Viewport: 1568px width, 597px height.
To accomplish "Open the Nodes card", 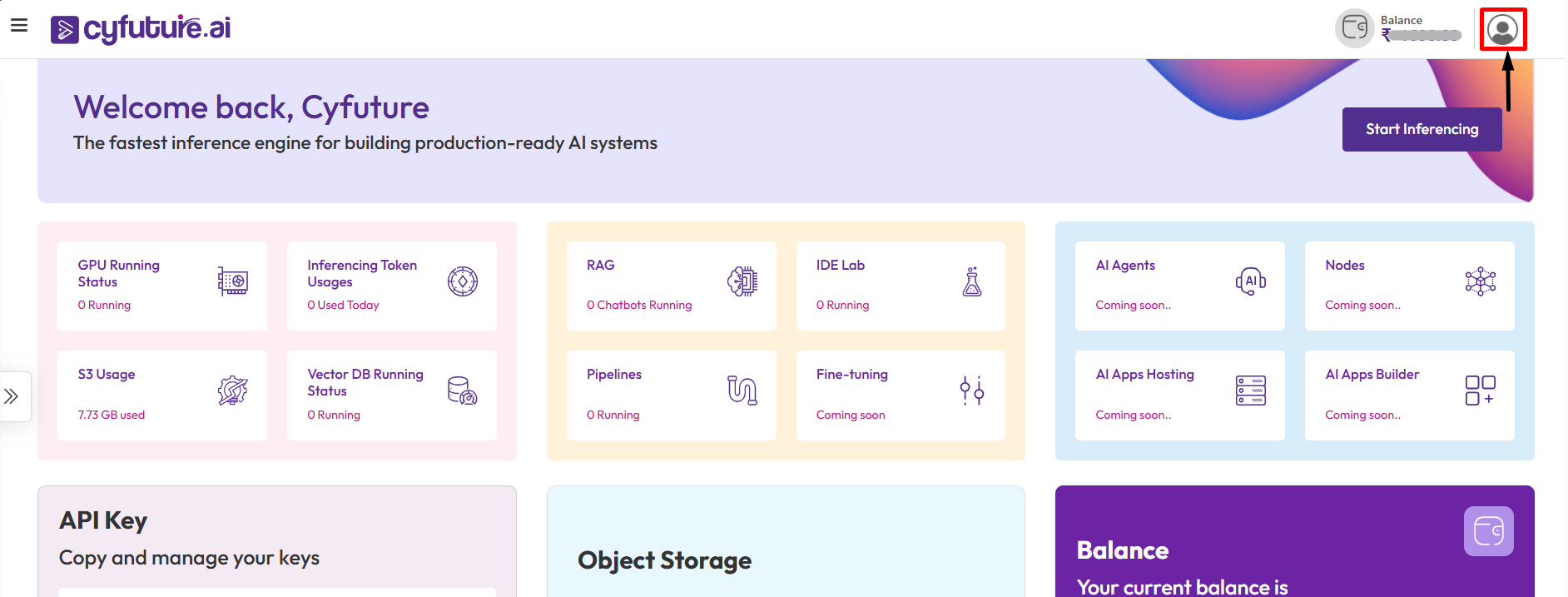I will (x=1408, y=286).
